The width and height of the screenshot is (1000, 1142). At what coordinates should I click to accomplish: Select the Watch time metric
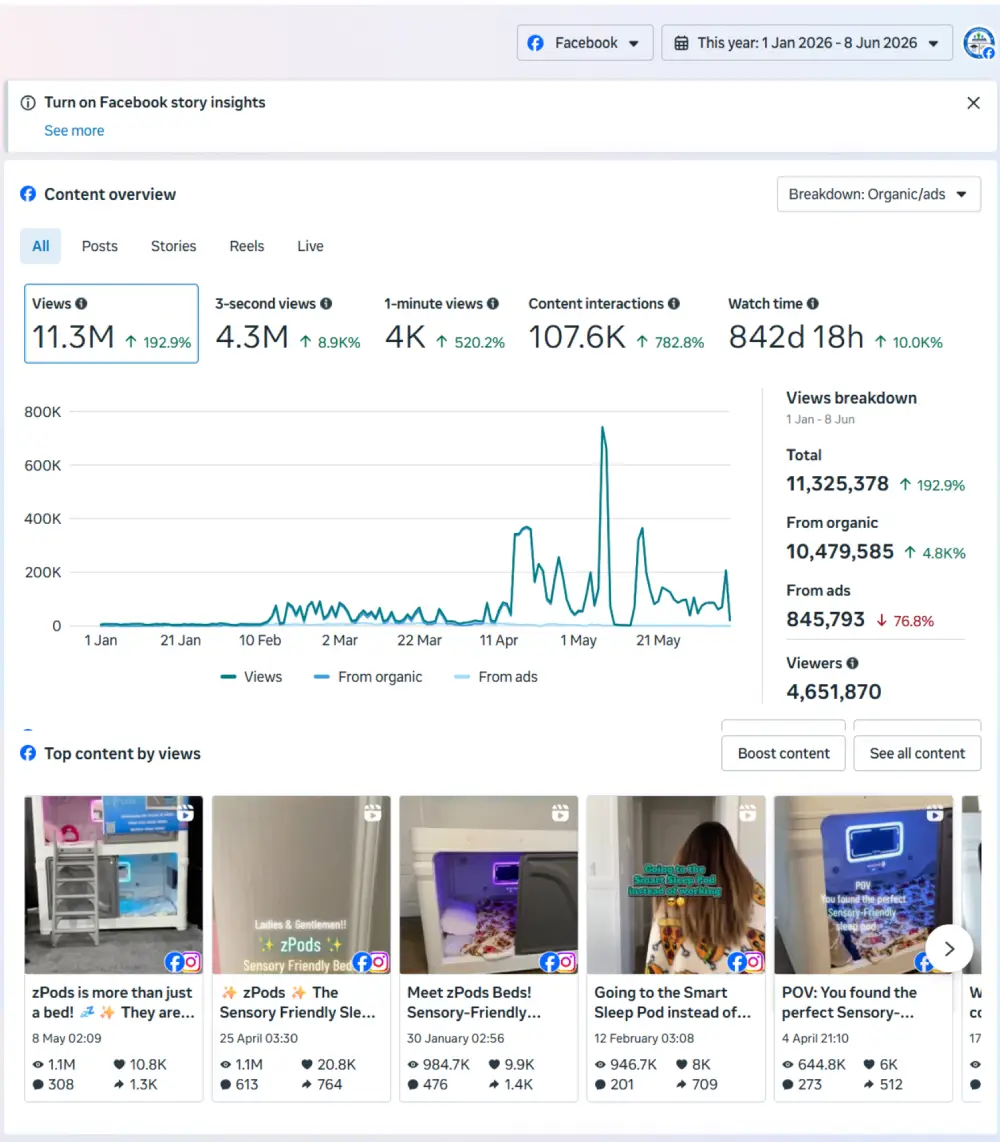click(x=835, y=323)
